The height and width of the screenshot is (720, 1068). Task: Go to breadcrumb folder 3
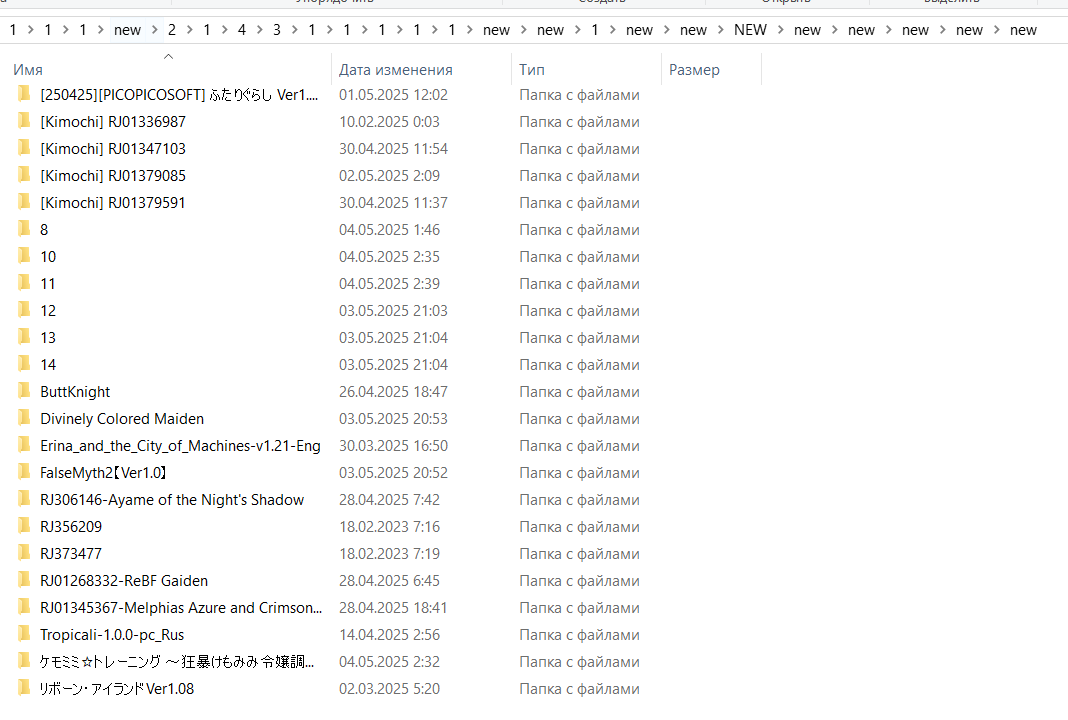pyautogui.click(x=277, y=30)
